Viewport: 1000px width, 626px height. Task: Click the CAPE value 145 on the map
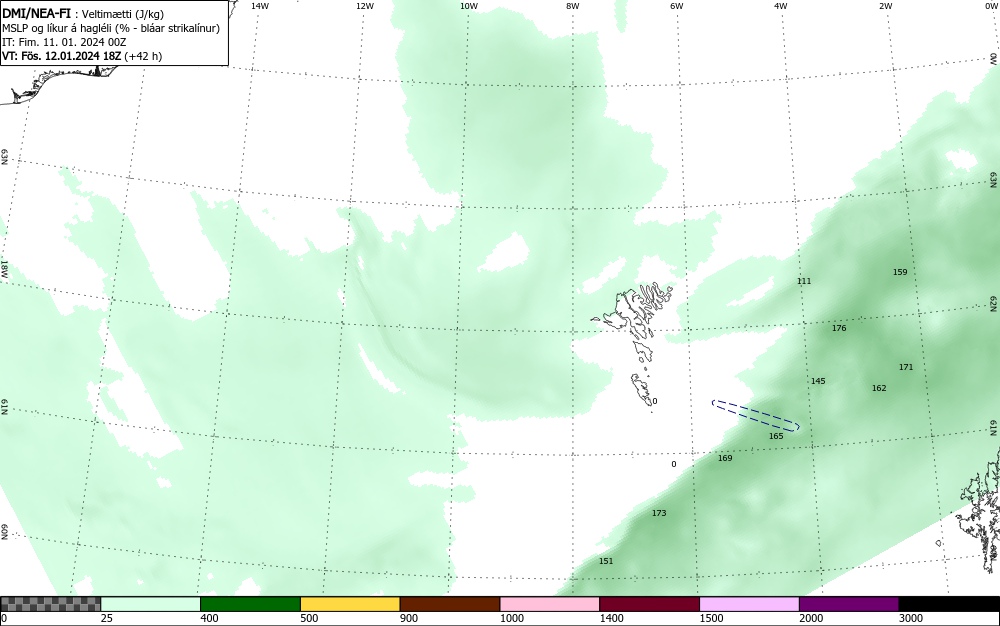pos(818,381)
